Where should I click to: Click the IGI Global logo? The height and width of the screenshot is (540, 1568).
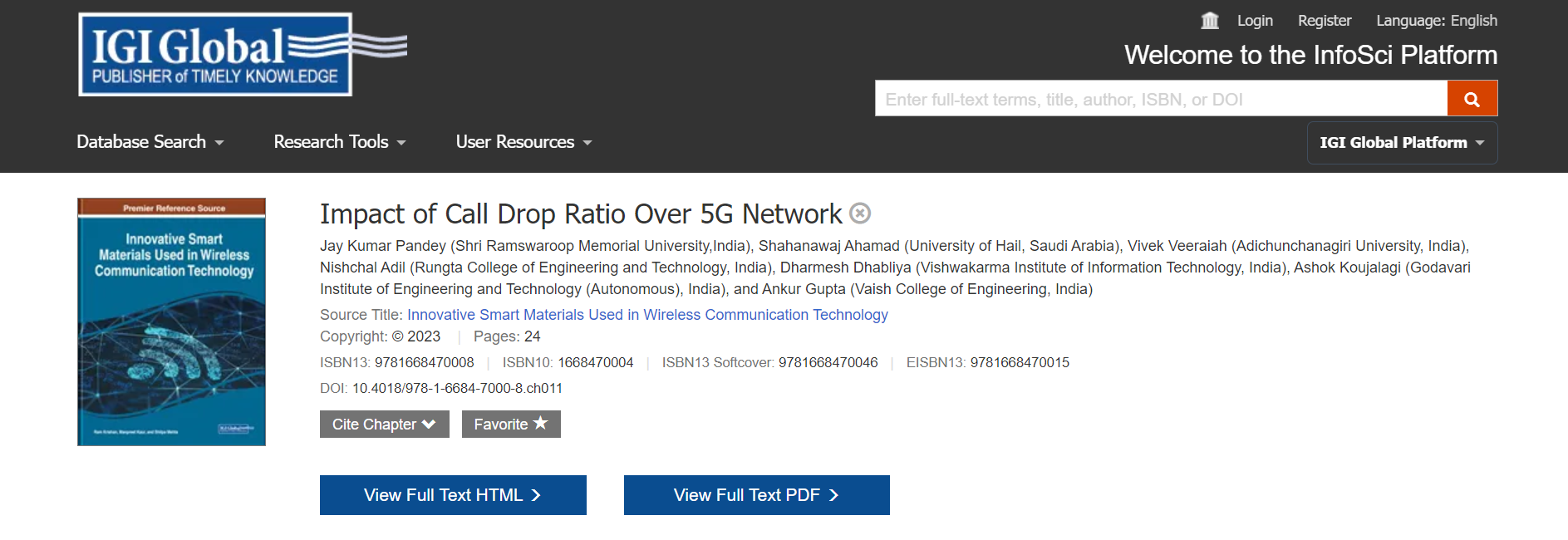pos(242,54)
